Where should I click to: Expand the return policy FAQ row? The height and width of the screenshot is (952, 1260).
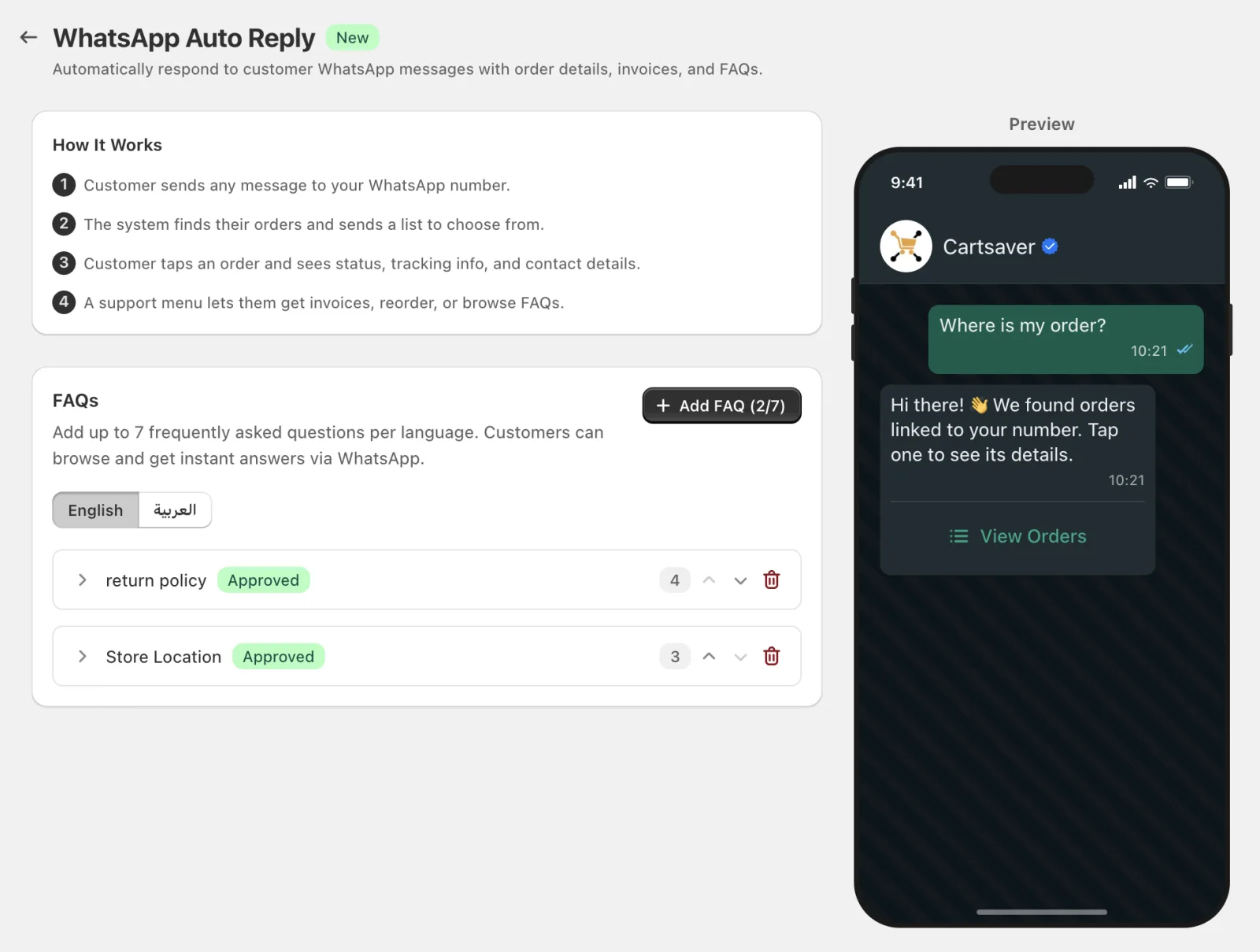click(82, 580)
